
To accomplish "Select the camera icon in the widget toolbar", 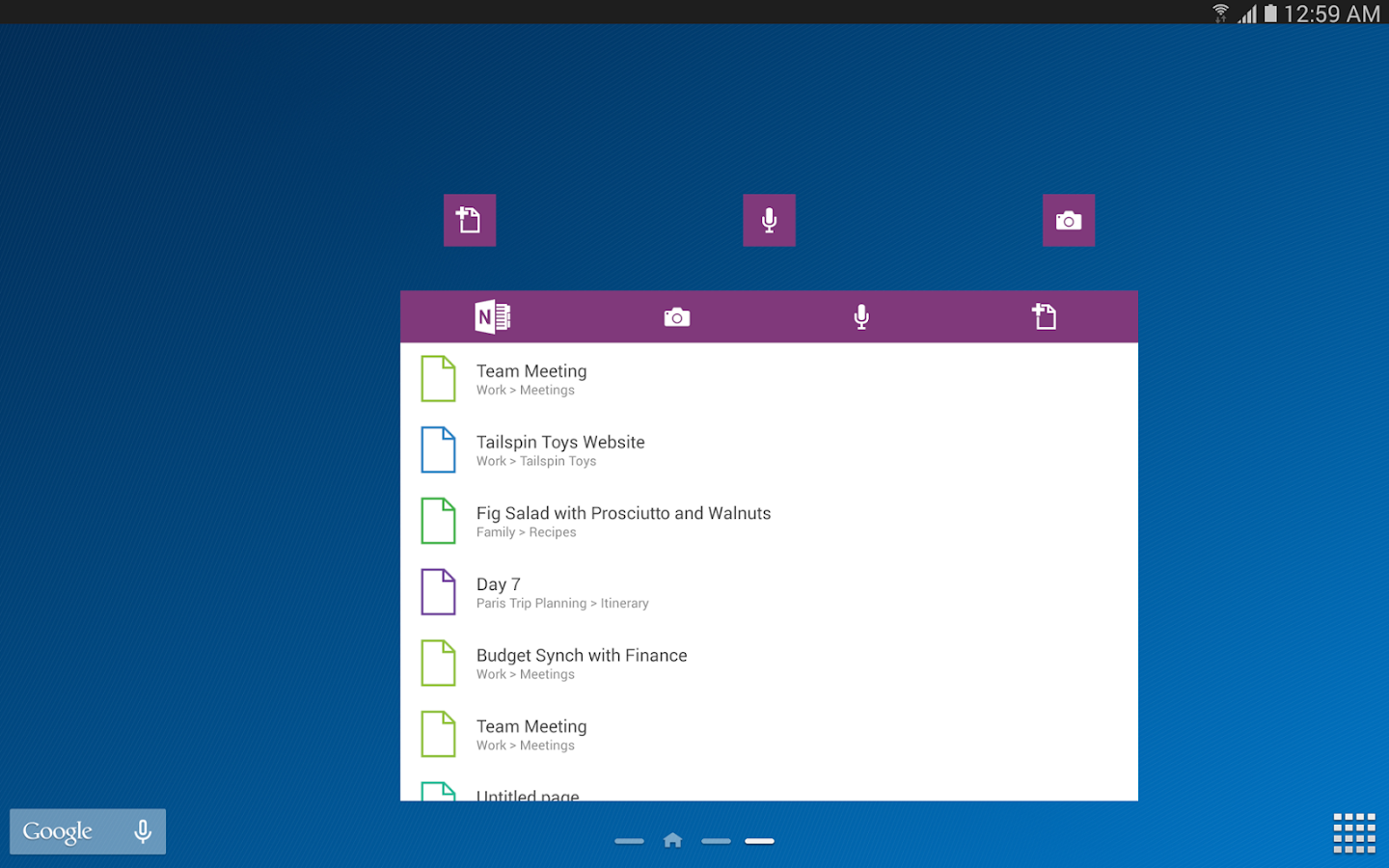I will pos(676,316).
